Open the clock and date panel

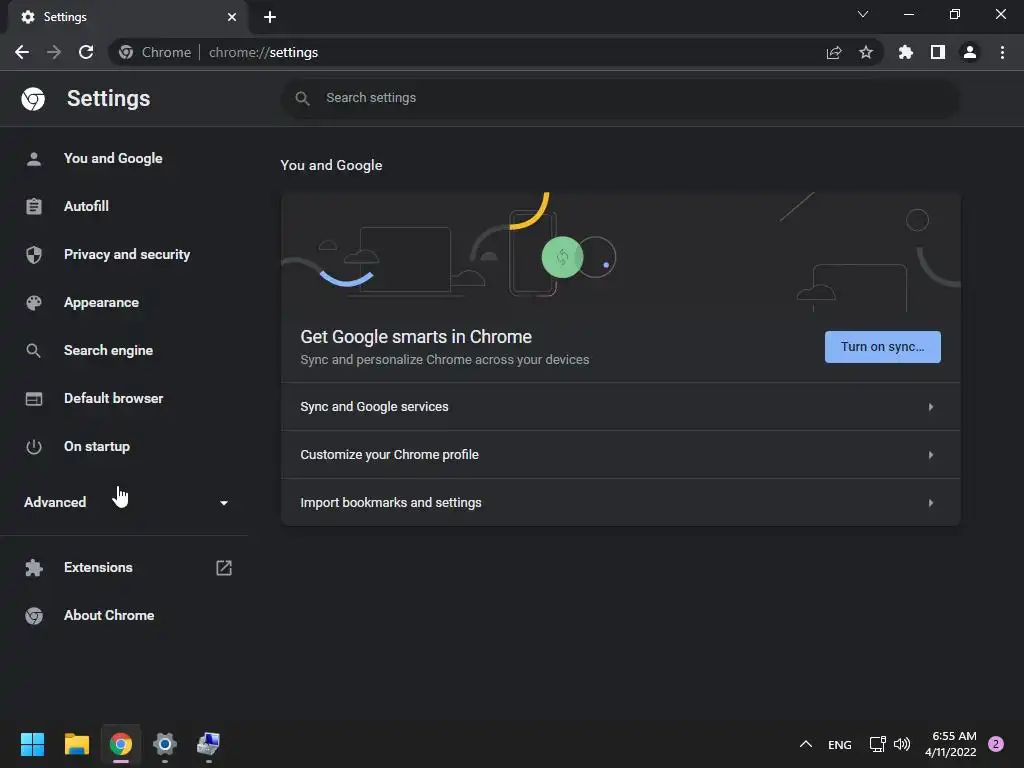point(951,744)
